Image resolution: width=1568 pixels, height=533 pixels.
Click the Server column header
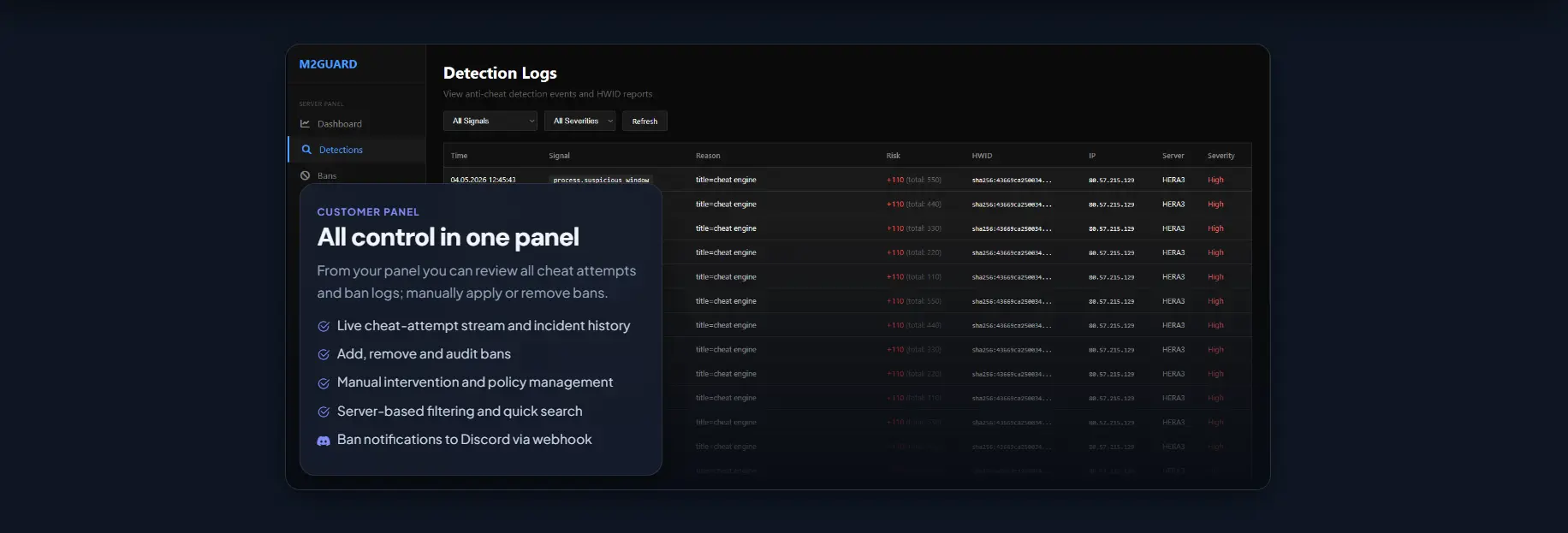tap(1173, 156)
